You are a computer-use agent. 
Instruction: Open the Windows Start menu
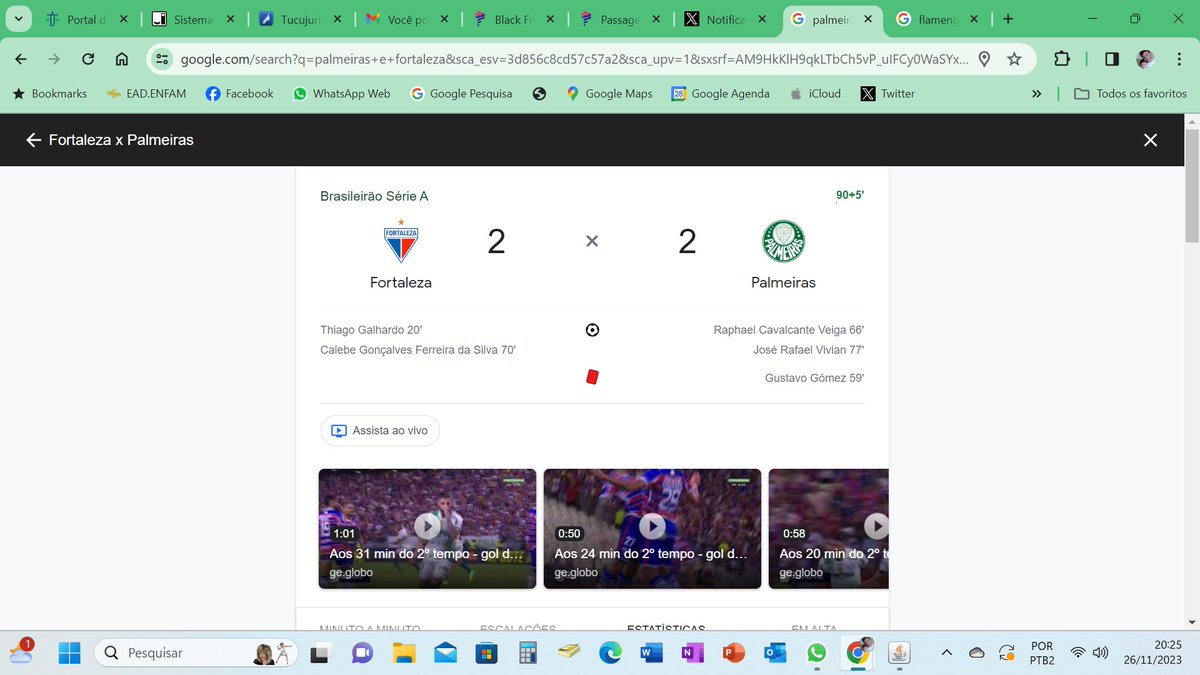coord(69,653)
